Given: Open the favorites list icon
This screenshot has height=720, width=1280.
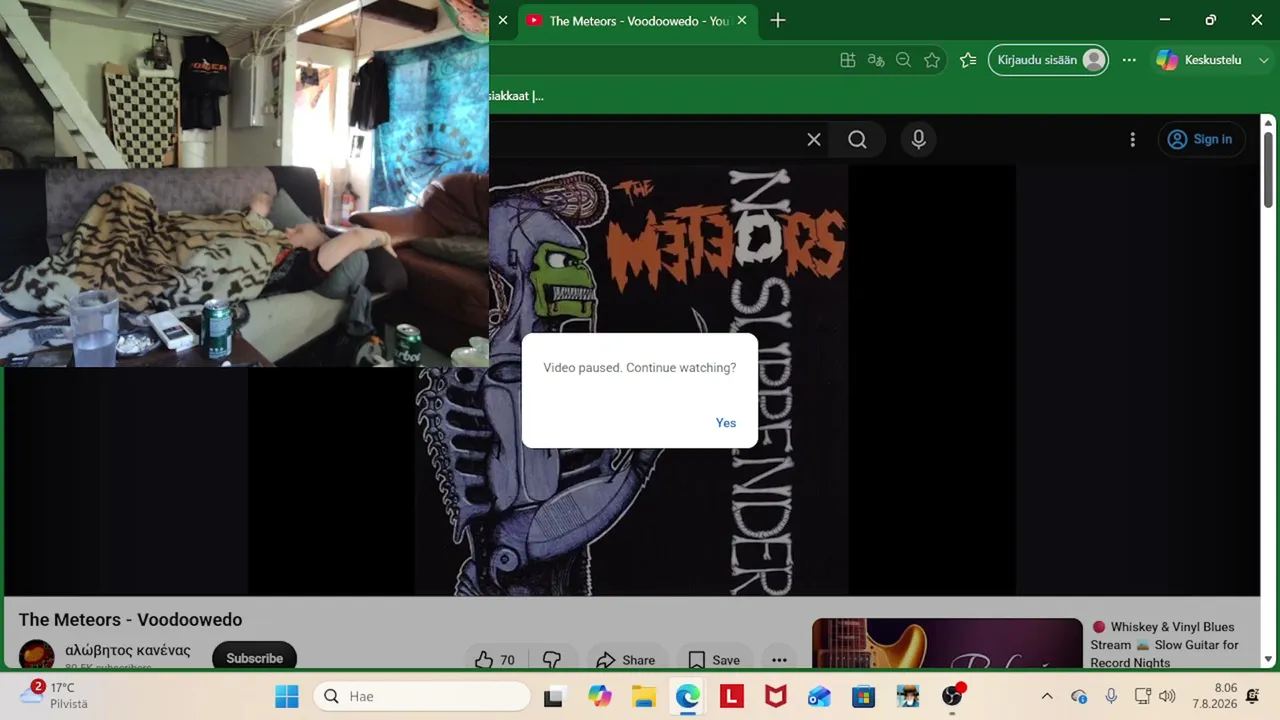Looking at the screenshot, I should [968, 60].
